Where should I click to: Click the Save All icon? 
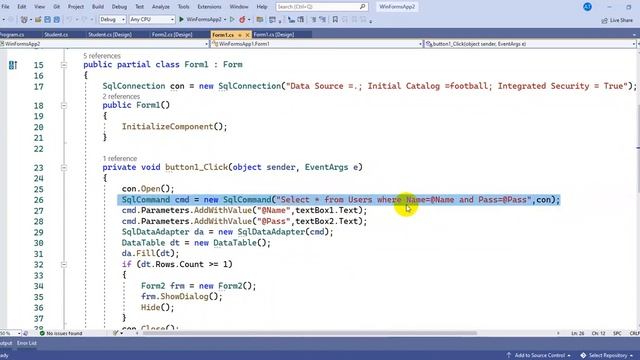[57, 19]
